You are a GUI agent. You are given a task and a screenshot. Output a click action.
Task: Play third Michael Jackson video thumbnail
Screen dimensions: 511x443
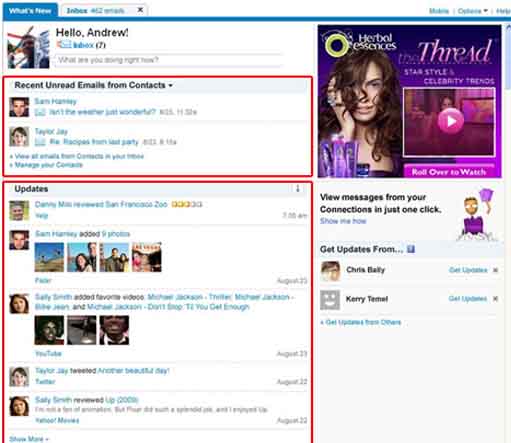114,330
